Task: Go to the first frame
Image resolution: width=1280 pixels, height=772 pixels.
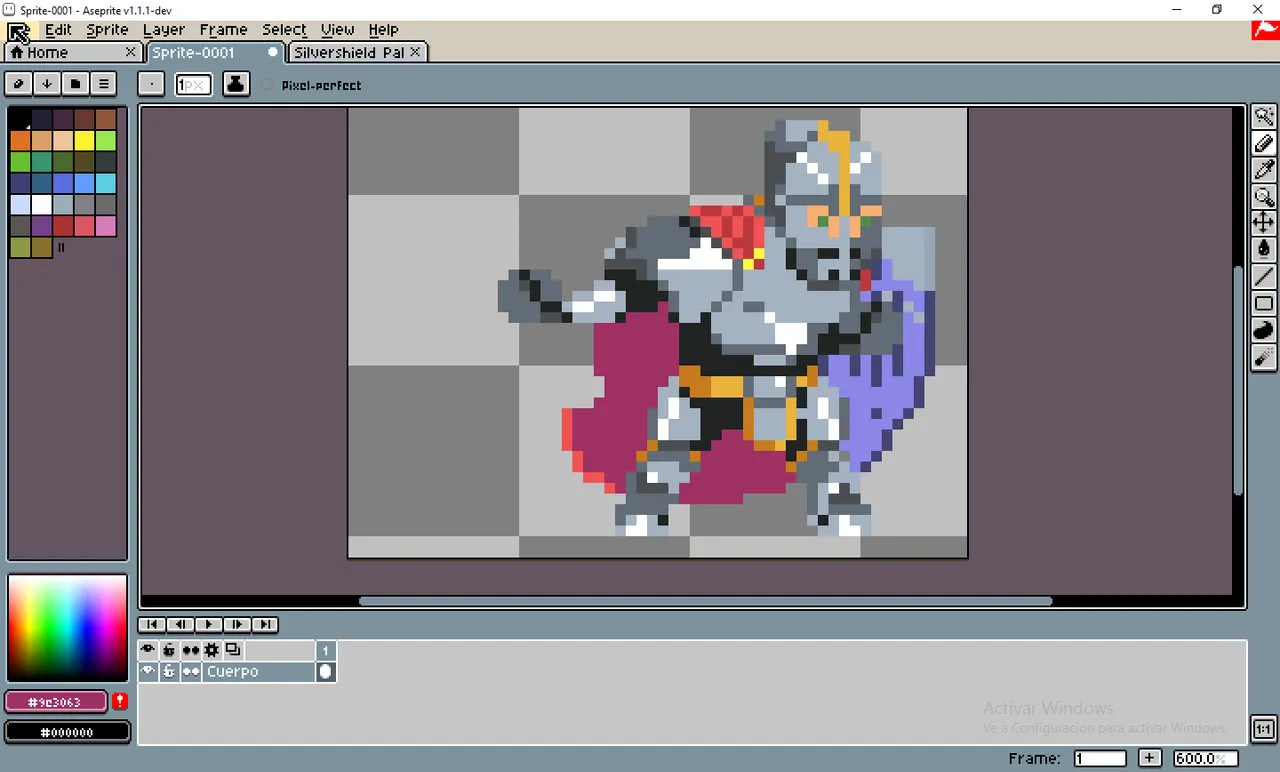Action: pyautogui.click(x=153, y=624)
